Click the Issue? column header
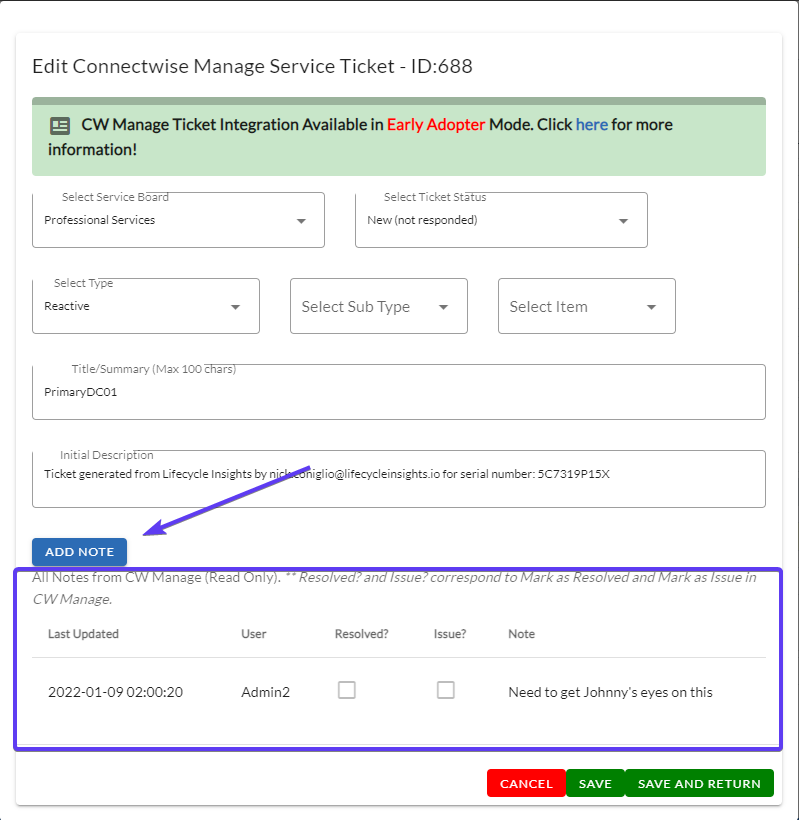This screenshot has width=799, height=820. (x=450, y=634)
